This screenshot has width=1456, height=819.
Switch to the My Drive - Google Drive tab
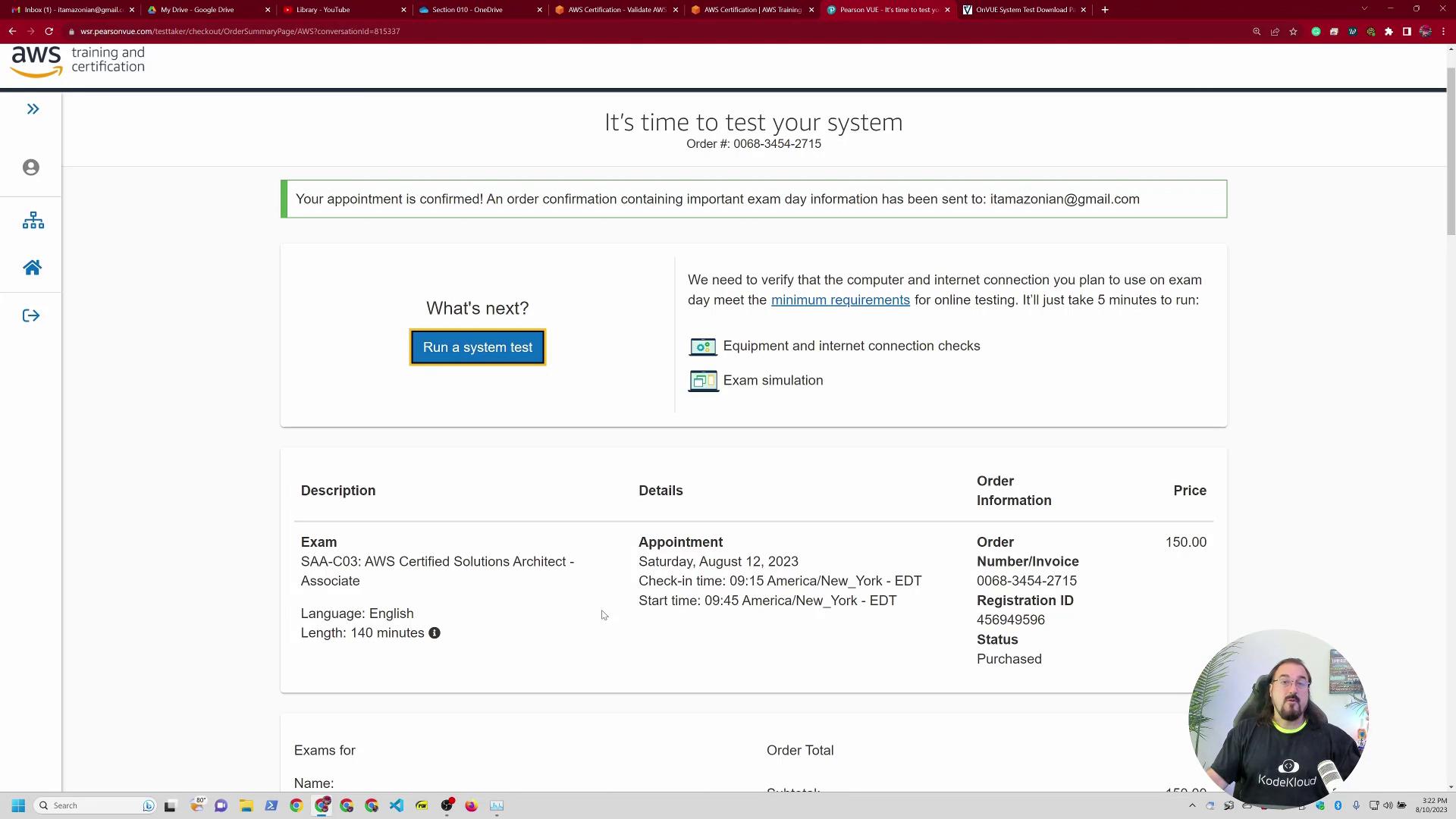[197, 10]
